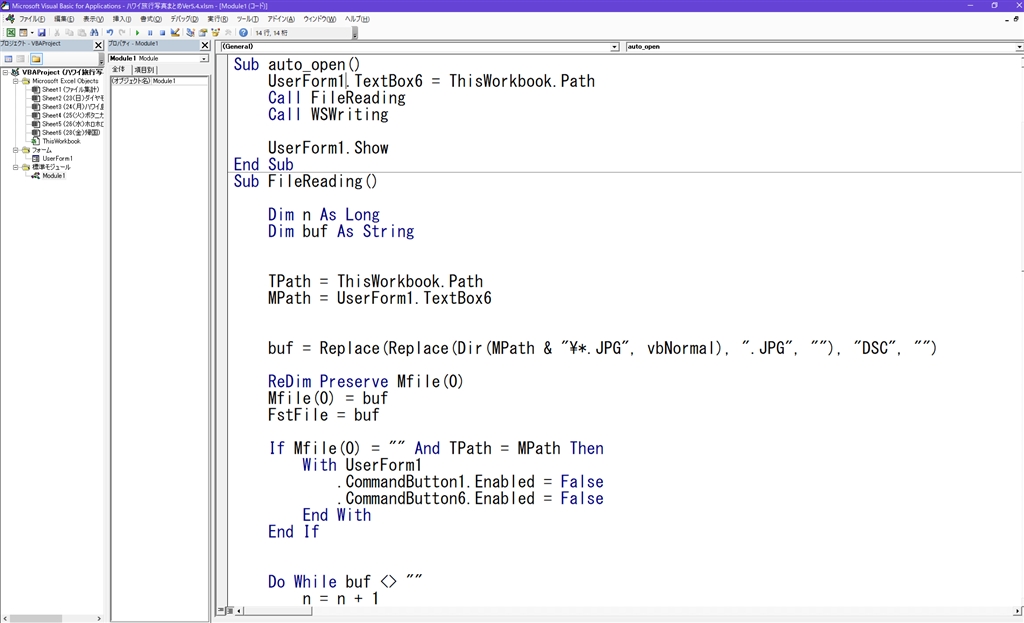Image resolution: width=1024 pixels, height=623 pixels.
Task: Click the Paste clipboard toolbar icon
Action: (82, 33)
